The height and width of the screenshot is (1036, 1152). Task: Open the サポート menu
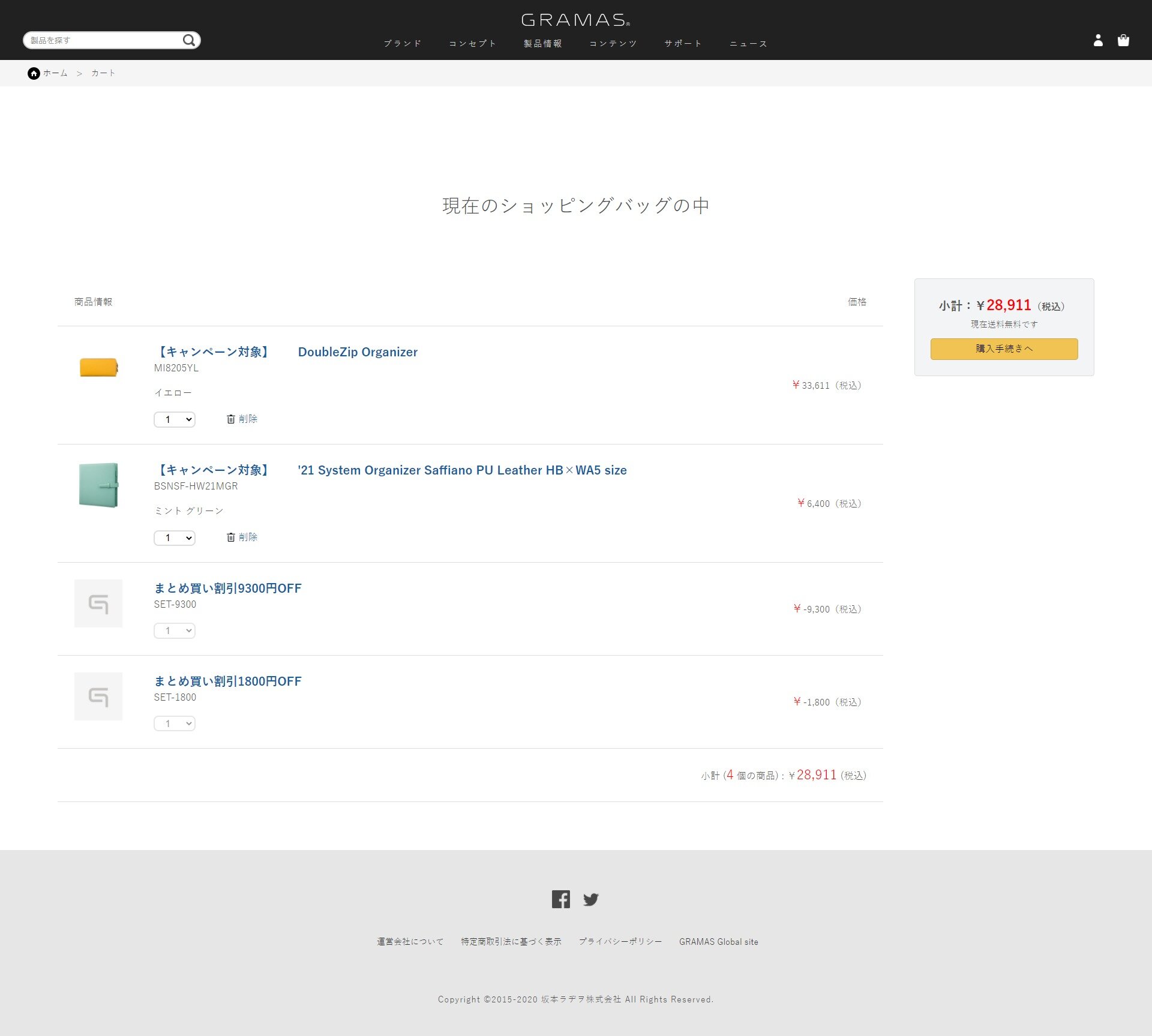(x=683, y=43)
